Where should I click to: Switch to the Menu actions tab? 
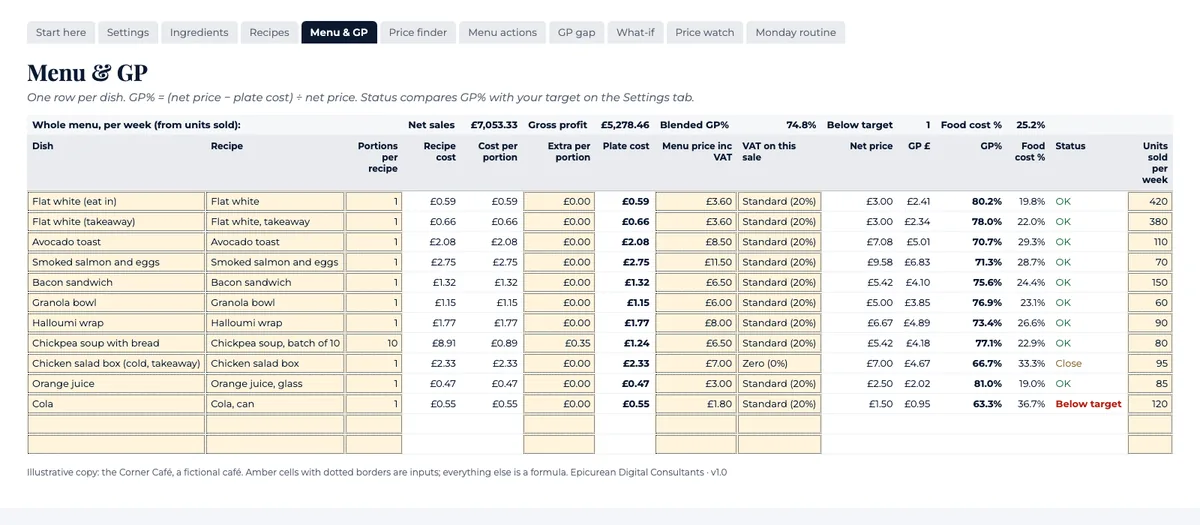(x=503, y=33)
